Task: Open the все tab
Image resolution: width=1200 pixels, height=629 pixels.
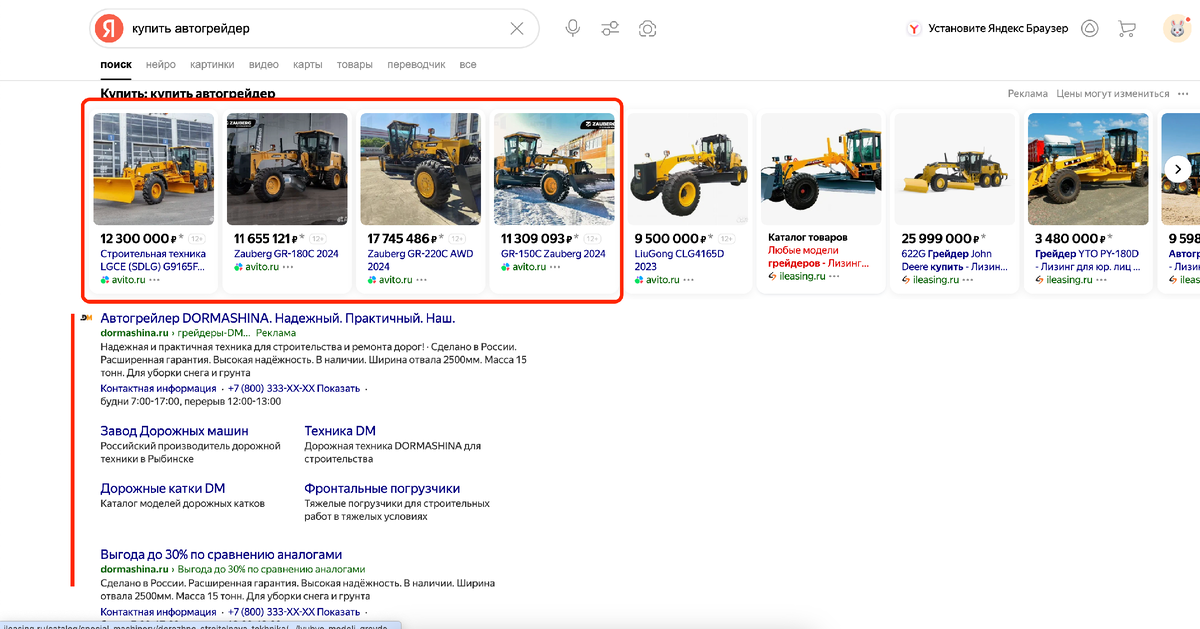Action: click(x=468, y=64)
